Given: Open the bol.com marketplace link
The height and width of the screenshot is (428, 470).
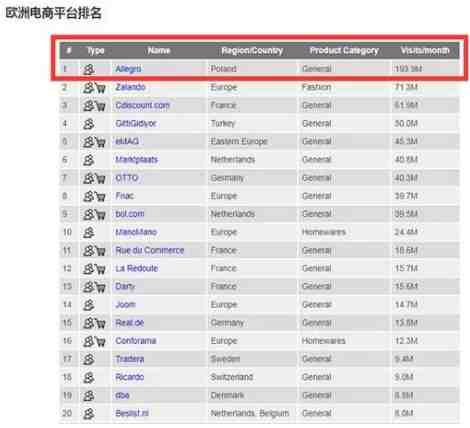Looking at the screenshot, I should pos(130,214).
